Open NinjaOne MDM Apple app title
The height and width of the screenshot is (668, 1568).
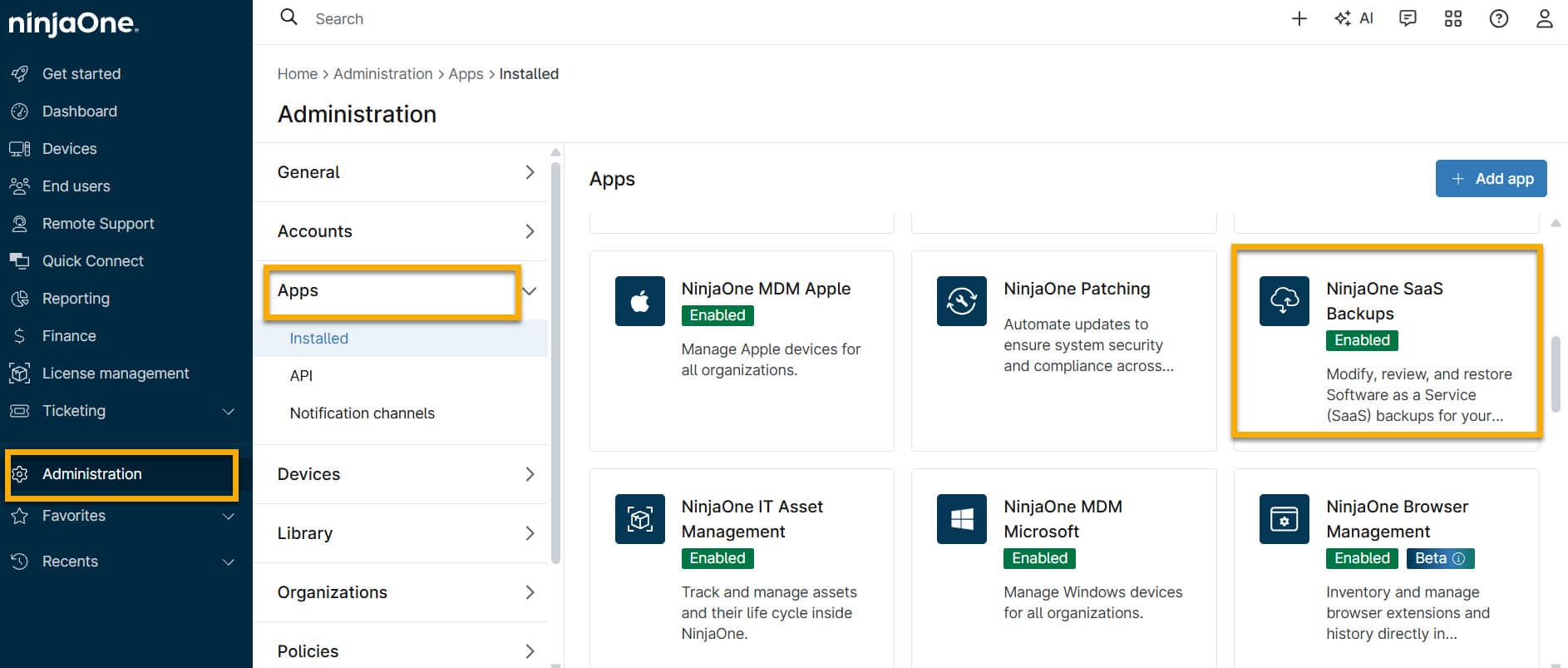tap(766, 289)
